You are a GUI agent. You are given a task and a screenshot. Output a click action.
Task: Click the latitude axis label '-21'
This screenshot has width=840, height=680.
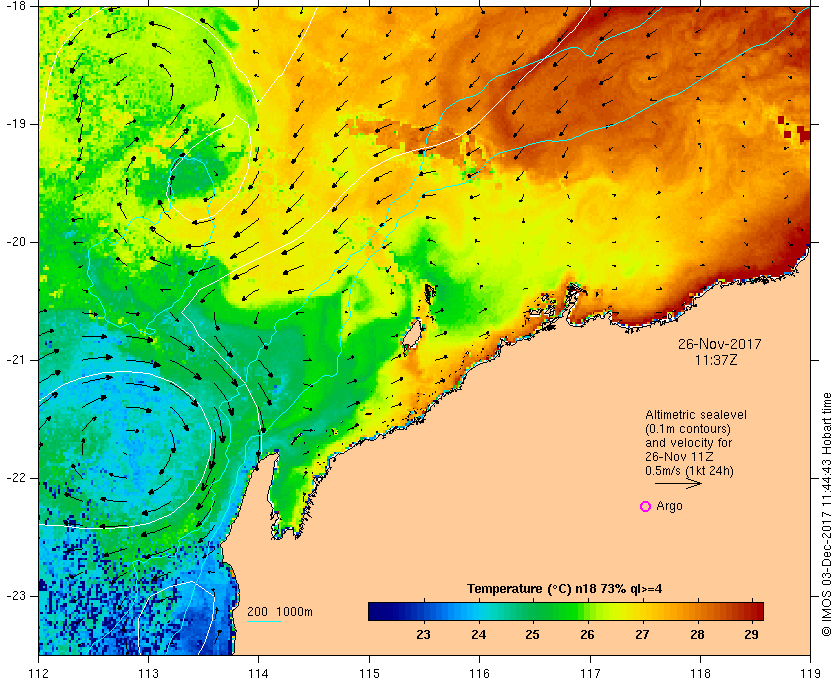click(16, 360)
